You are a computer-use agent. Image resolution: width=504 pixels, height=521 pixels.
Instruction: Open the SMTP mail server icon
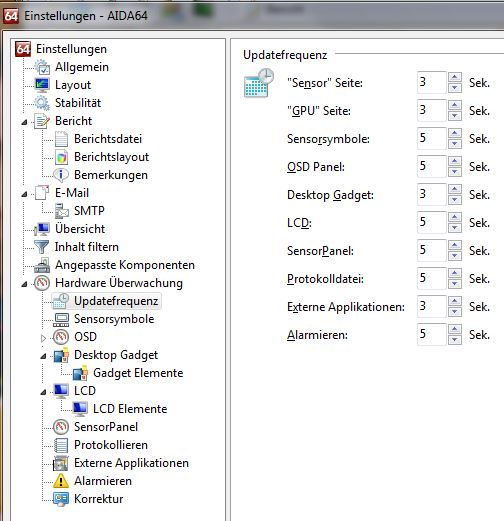click(61, 211)
